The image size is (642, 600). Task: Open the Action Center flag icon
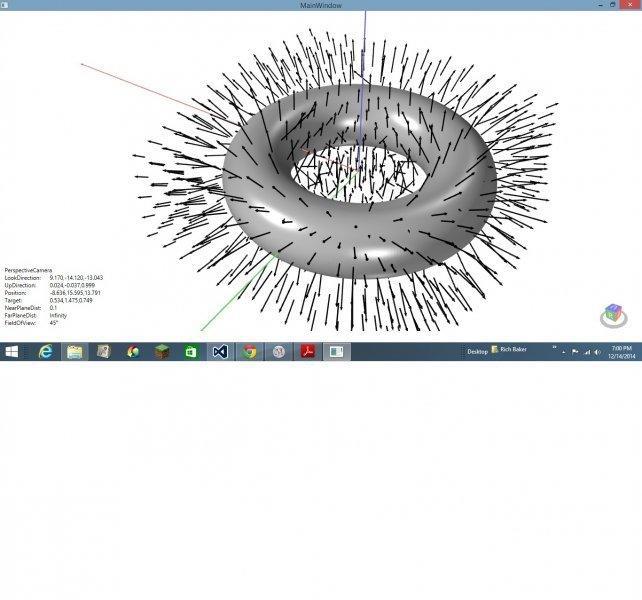(x=575, y=352)
